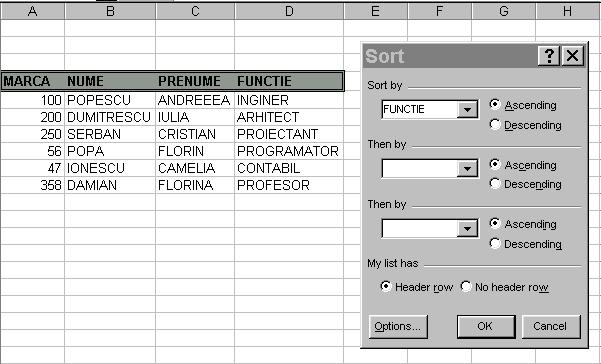601x364 pixels.
Task: Expand the second Then by dropdown
Action: (467, 228)
